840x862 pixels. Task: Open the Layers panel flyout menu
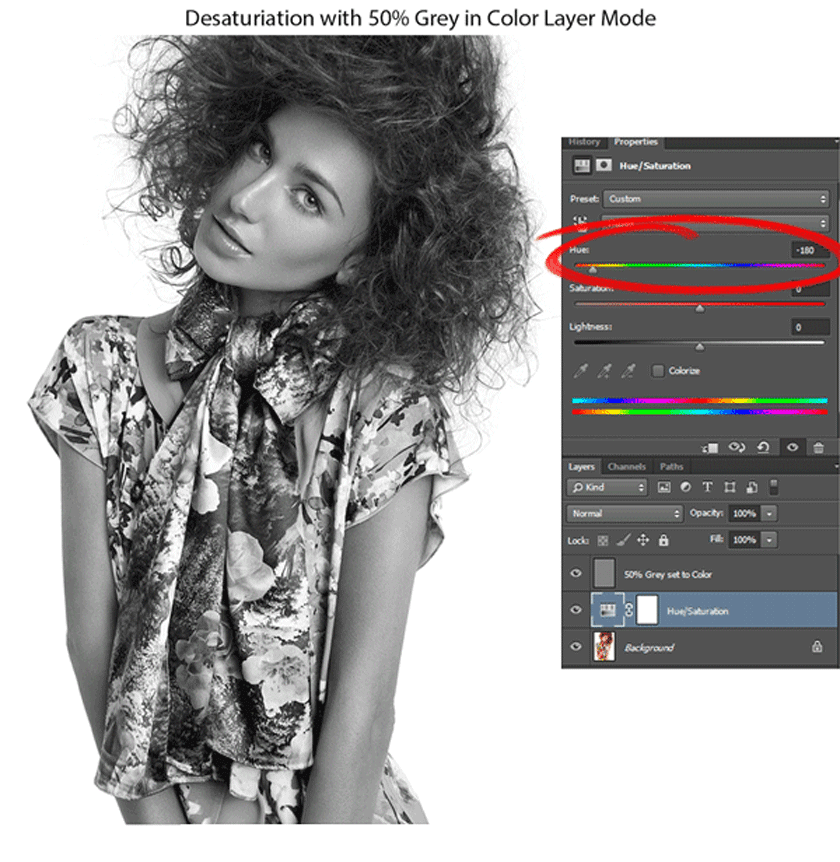click(x=836, y=467)
